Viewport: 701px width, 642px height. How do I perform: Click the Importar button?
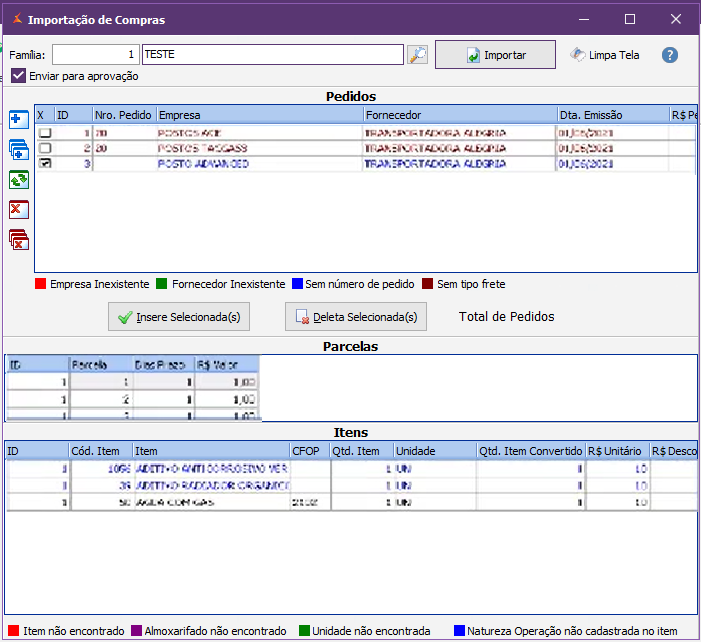tap(495, 55)
